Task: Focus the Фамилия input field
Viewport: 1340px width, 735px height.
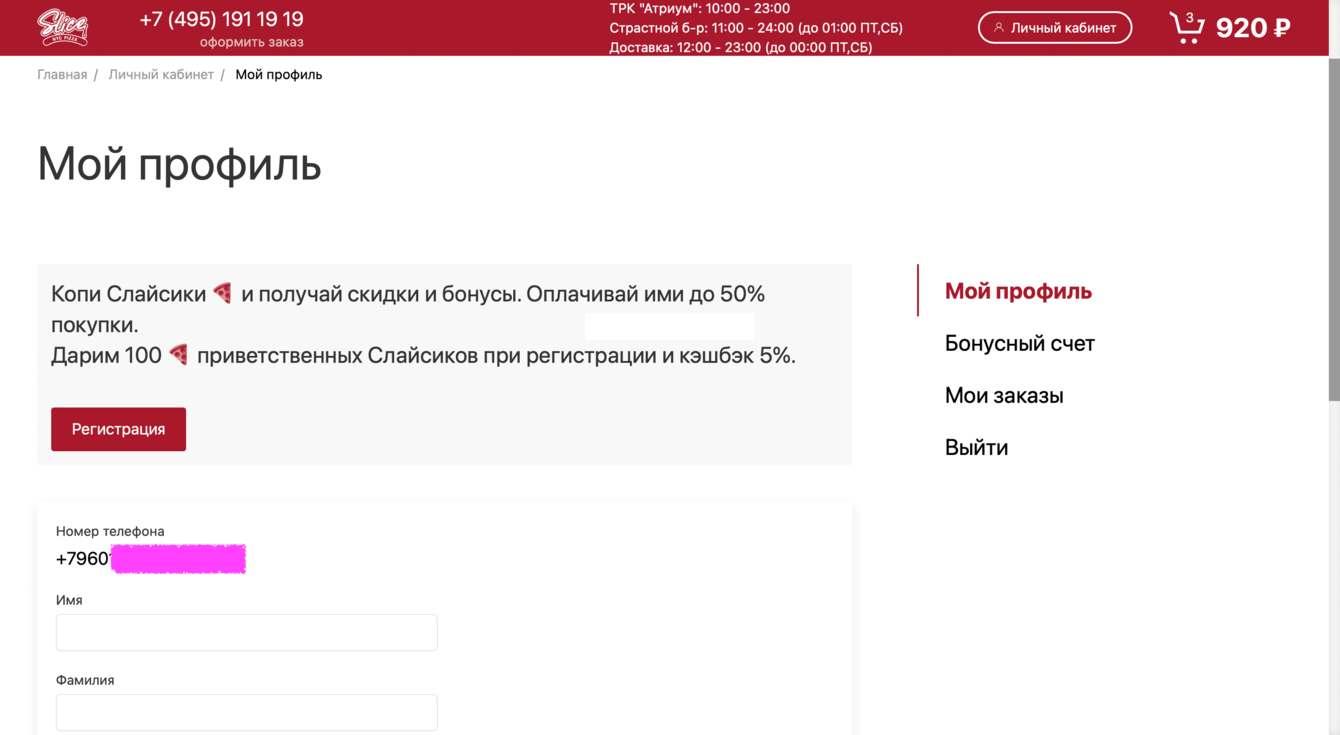Action: point(246,712)
